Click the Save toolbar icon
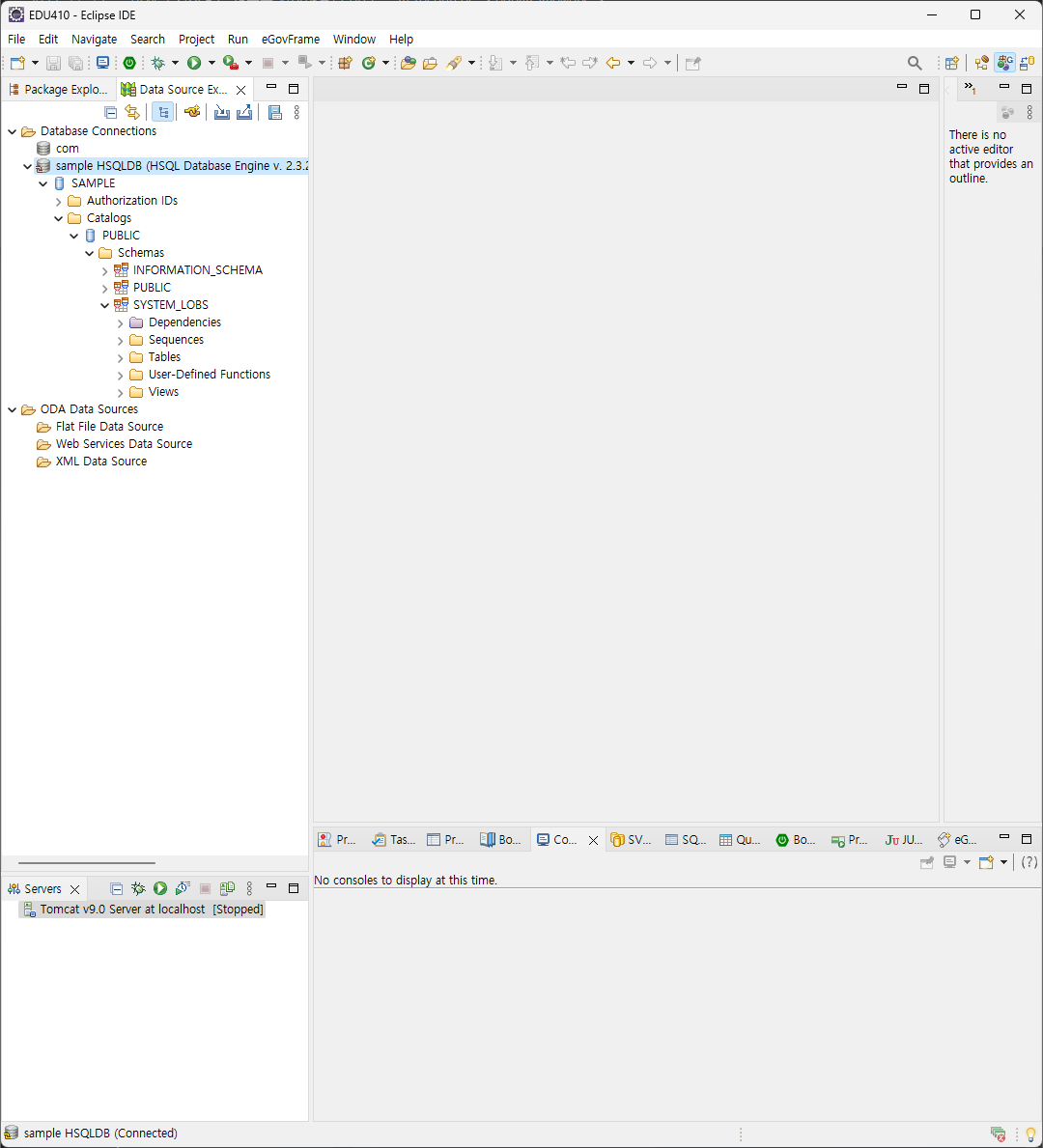This screenshot has height=1148, width=1043. point(53,63)
